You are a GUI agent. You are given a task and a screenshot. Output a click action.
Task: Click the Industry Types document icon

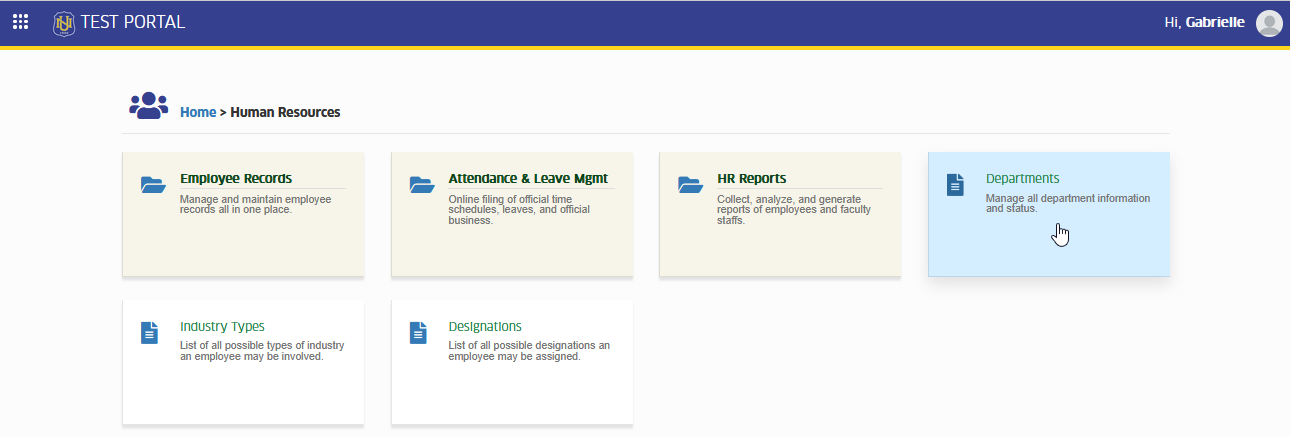[x=149, y=332]
